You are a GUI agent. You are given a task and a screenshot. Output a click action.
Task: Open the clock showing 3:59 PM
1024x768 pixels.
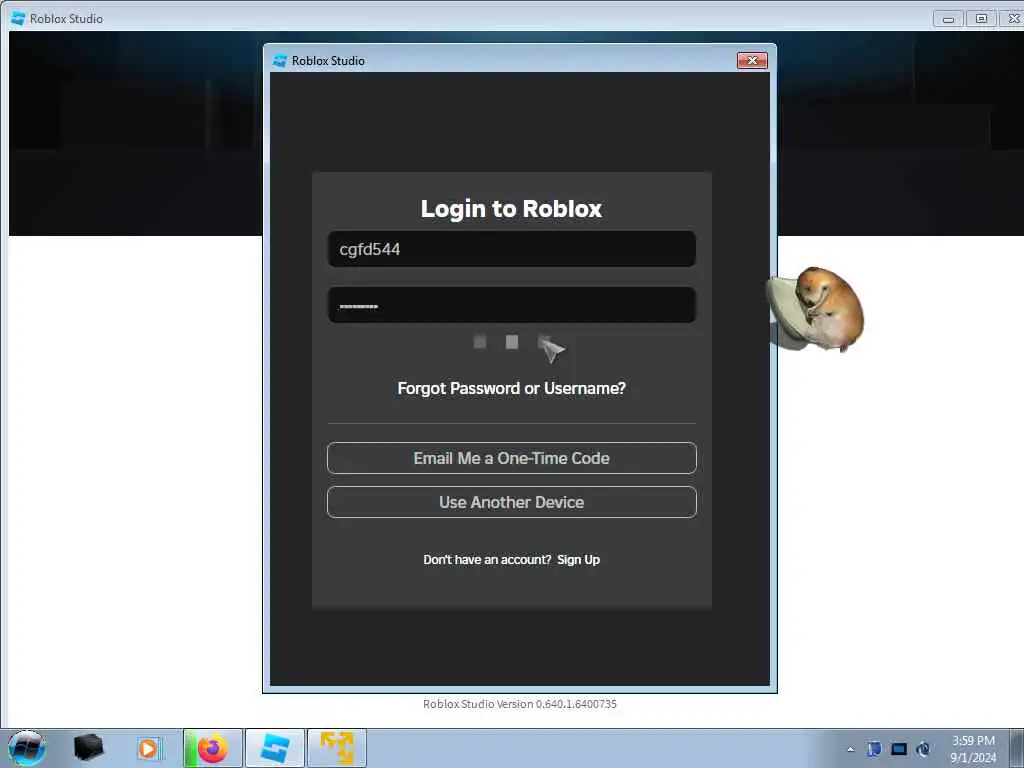[973, 749]
